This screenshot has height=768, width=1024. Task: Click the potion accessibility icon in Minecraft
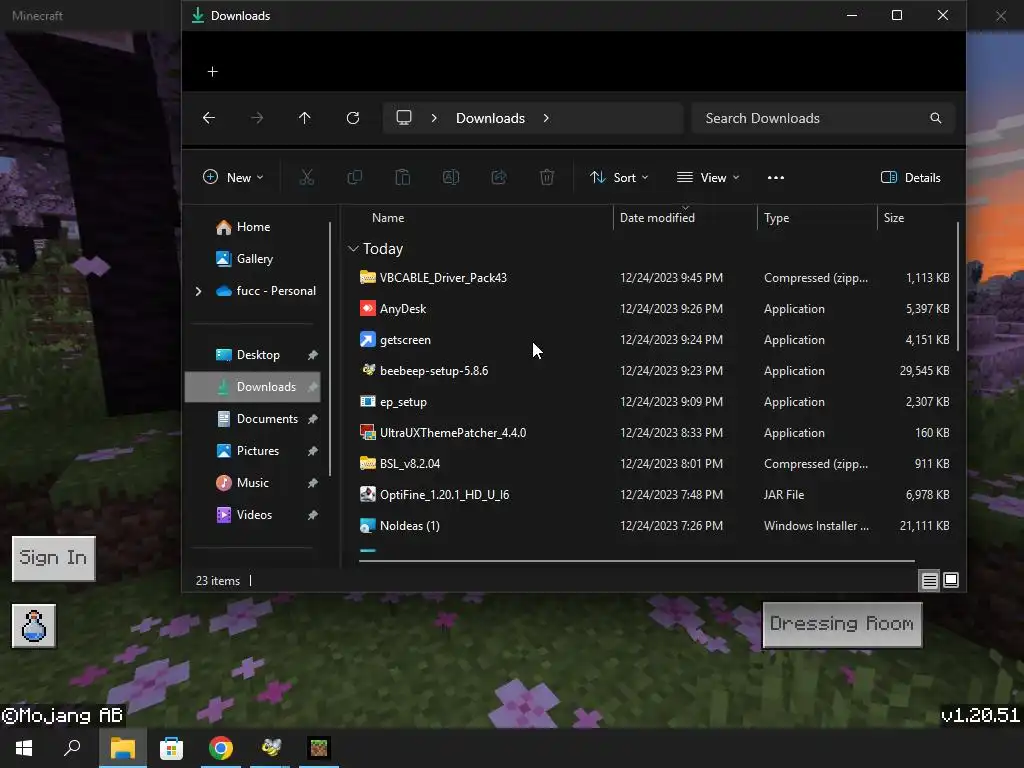coord(34,626)
